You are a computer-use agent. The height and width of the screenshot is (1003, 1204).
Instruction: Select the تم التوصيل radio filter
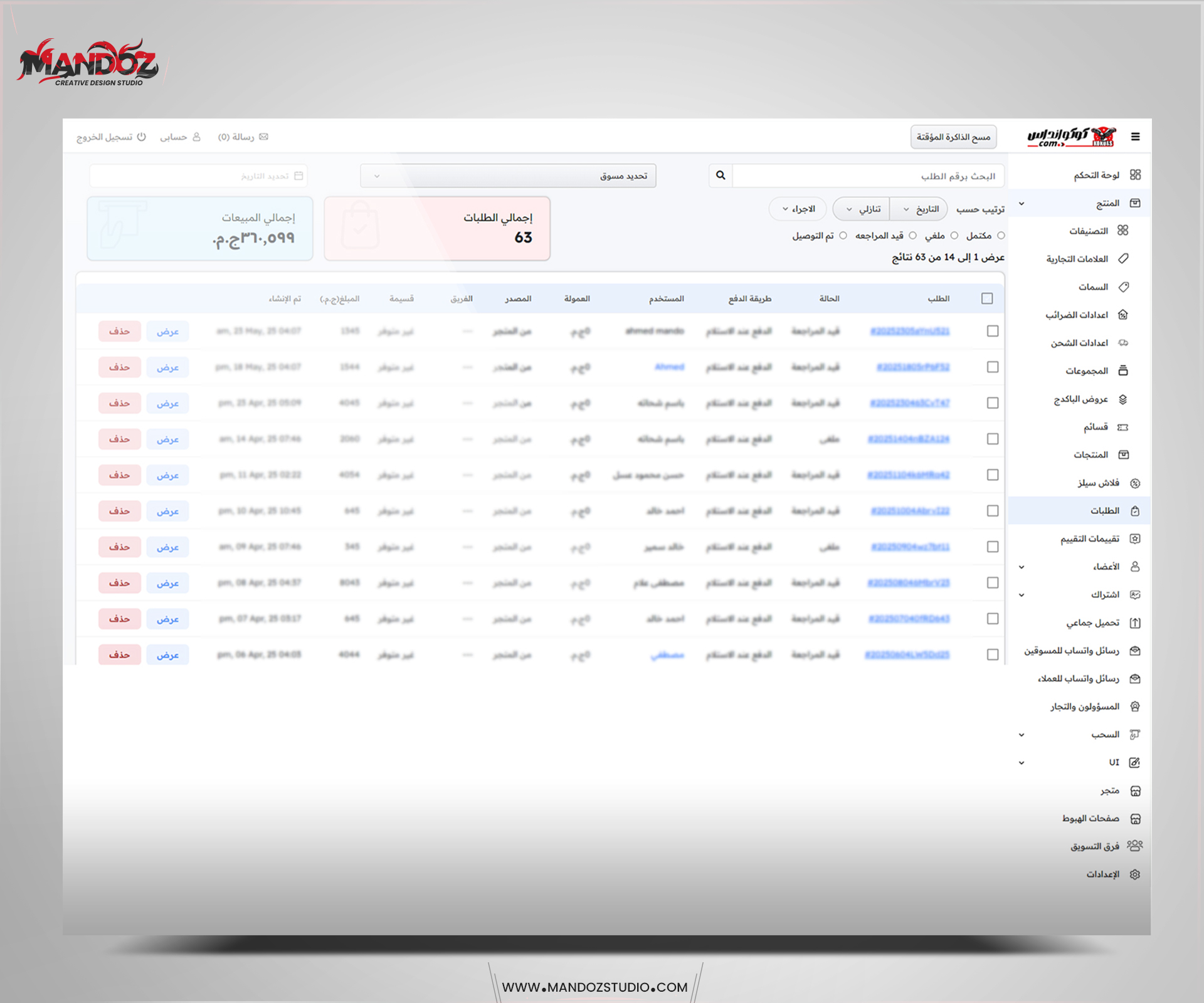843,236
